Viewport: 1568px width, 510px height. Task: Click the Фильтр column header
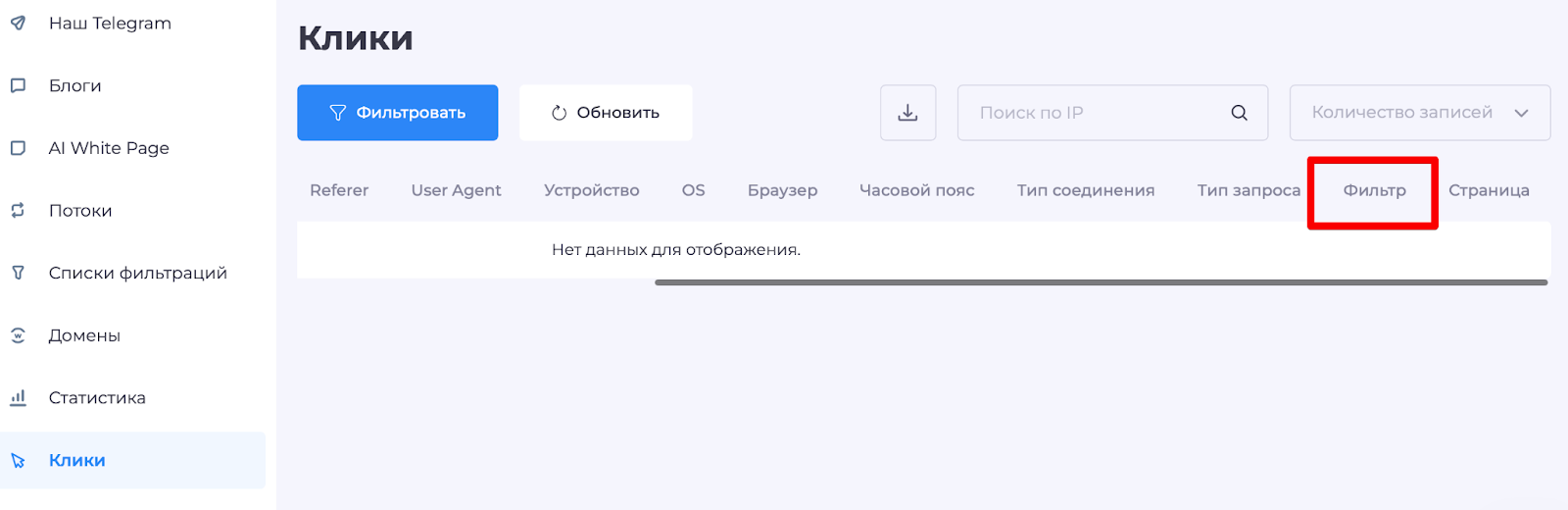pyautogui.click(x=1374, y=190)
